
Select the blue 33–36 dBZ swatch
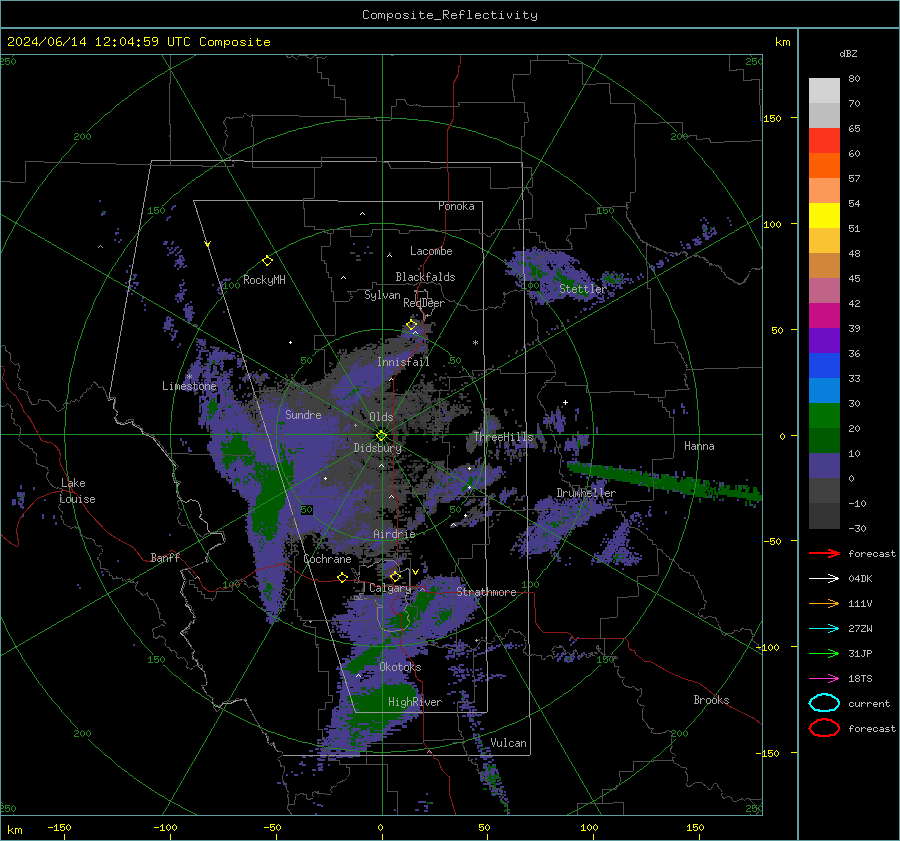click(824, 365)
